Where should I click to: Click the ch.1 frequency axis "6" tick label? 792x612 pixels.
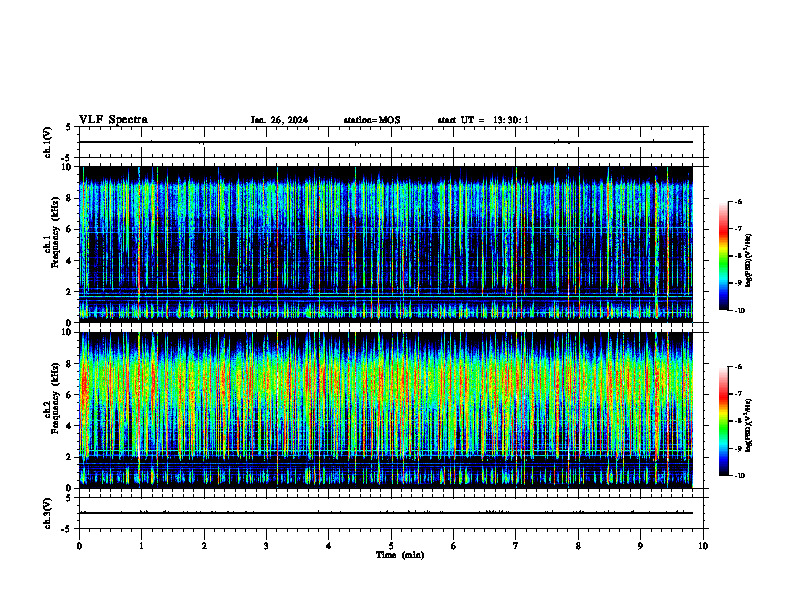pos(69,229)
